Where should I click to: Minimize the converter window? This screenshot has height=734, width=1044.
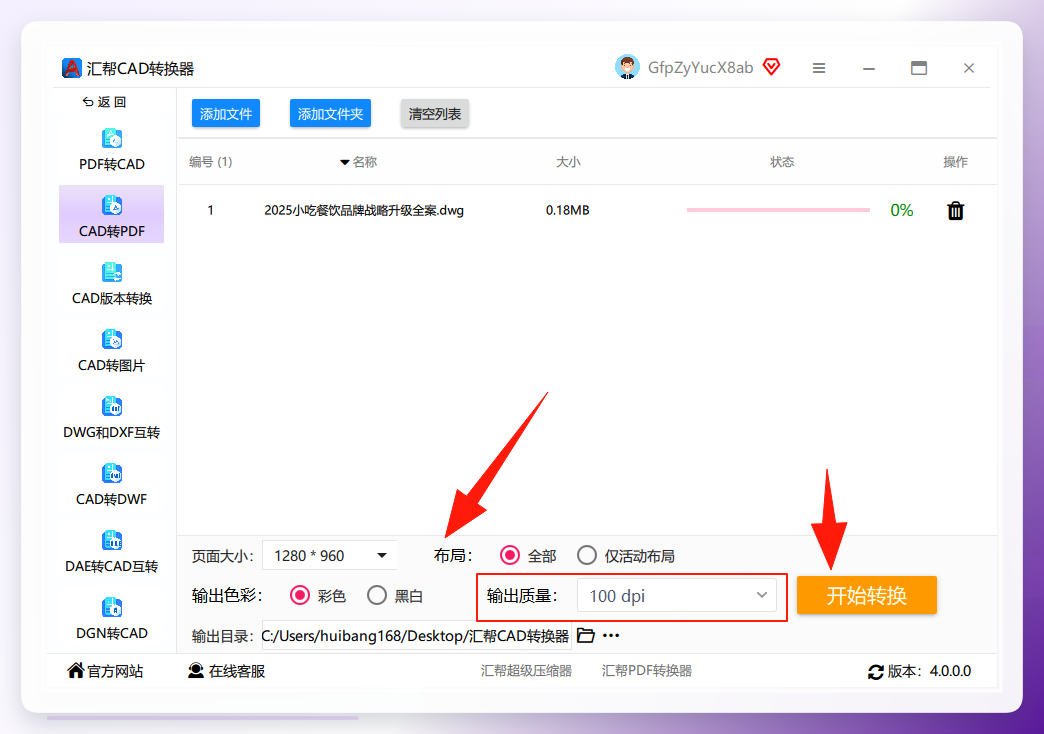[869, 68]
